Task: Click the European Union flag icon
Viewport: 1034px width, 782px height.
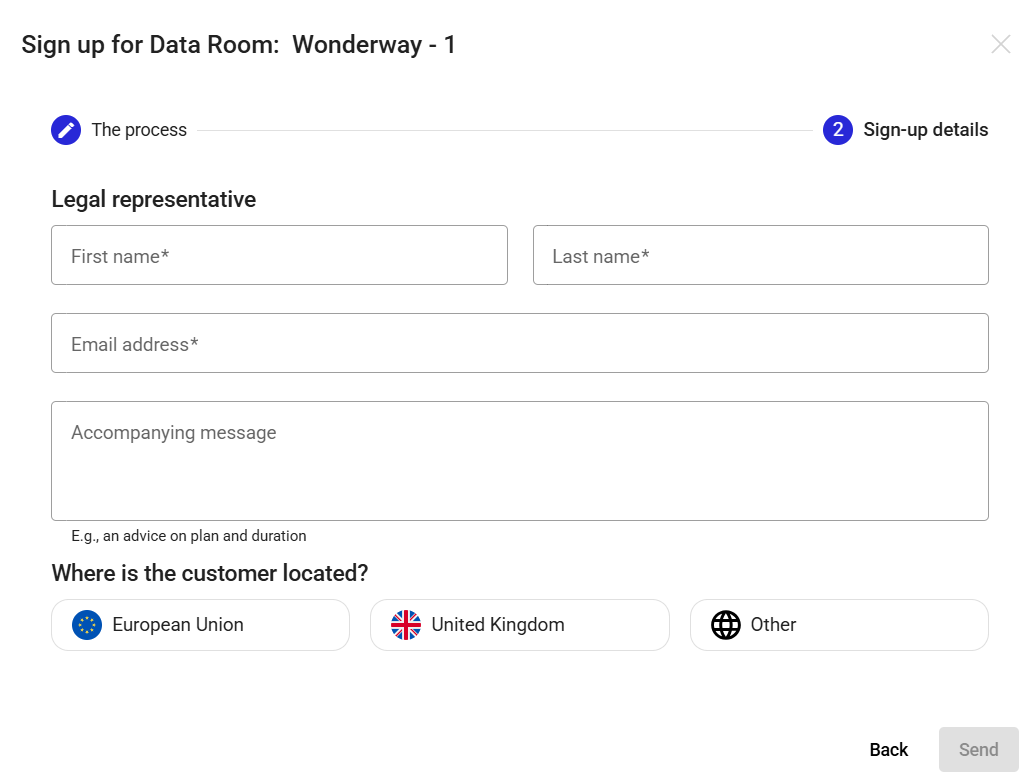Action: click(87, 625)
